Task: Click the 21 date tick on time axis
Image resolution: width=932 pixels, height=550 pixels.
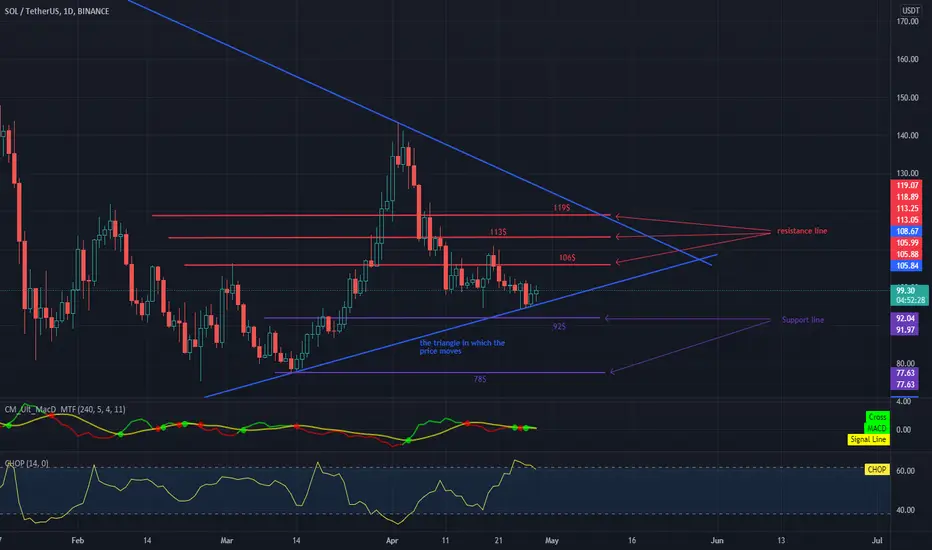Action: [498, 540]
